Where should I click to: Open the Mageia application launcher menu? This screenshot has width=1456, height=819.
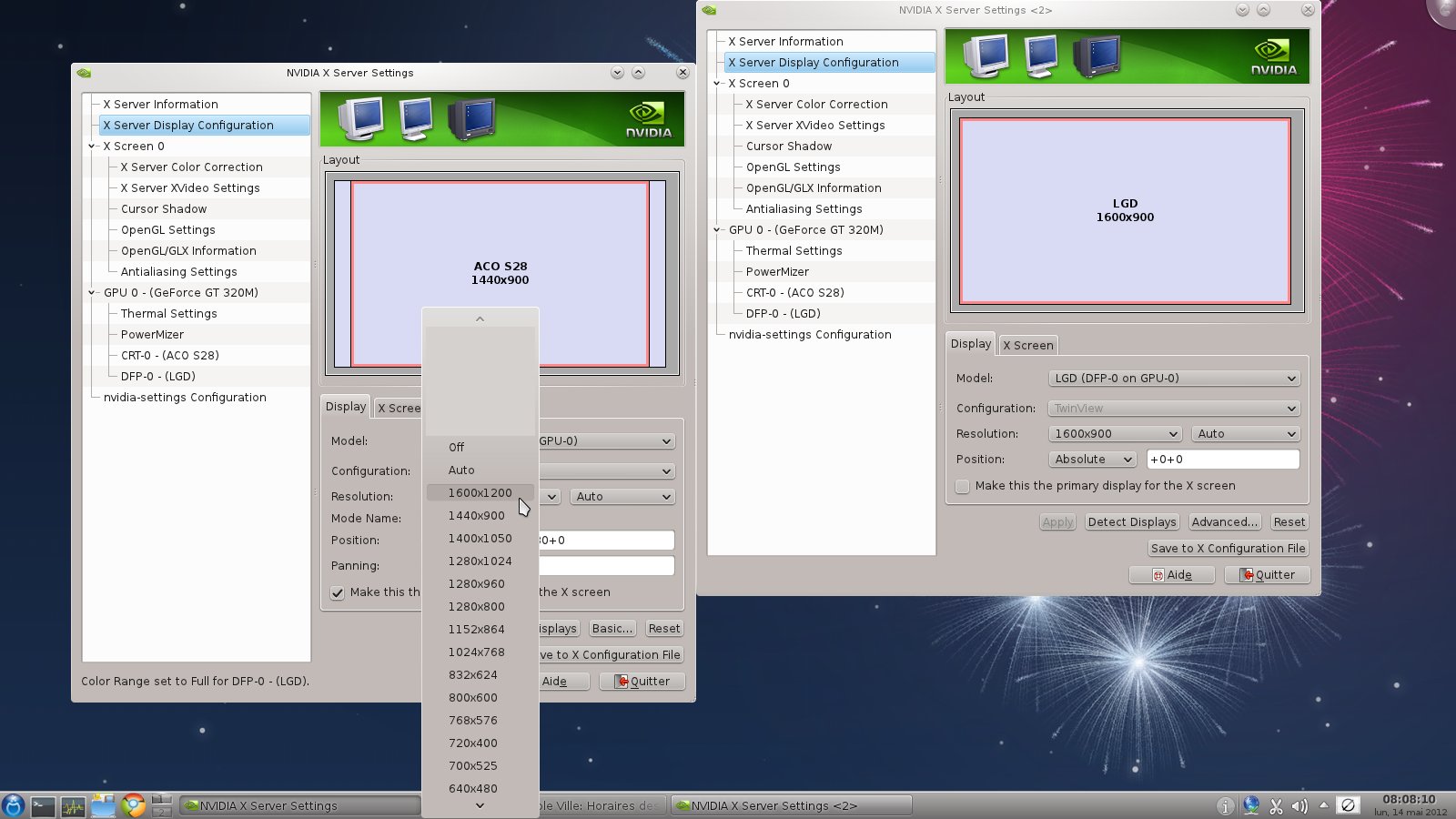tap(13, 805)
